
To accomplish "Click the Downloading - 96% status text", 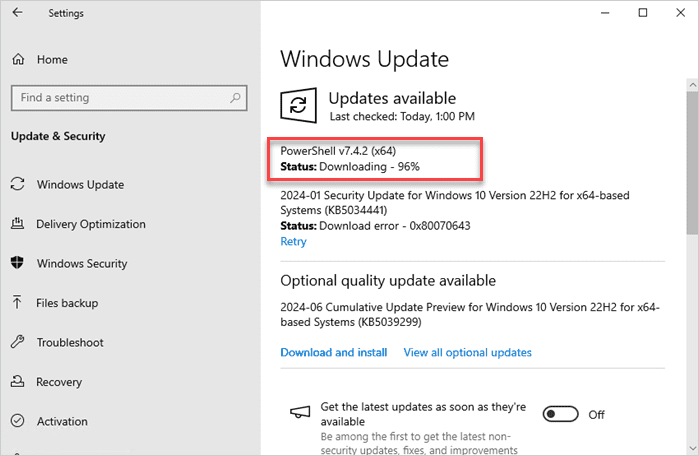I will pos(370,166).
